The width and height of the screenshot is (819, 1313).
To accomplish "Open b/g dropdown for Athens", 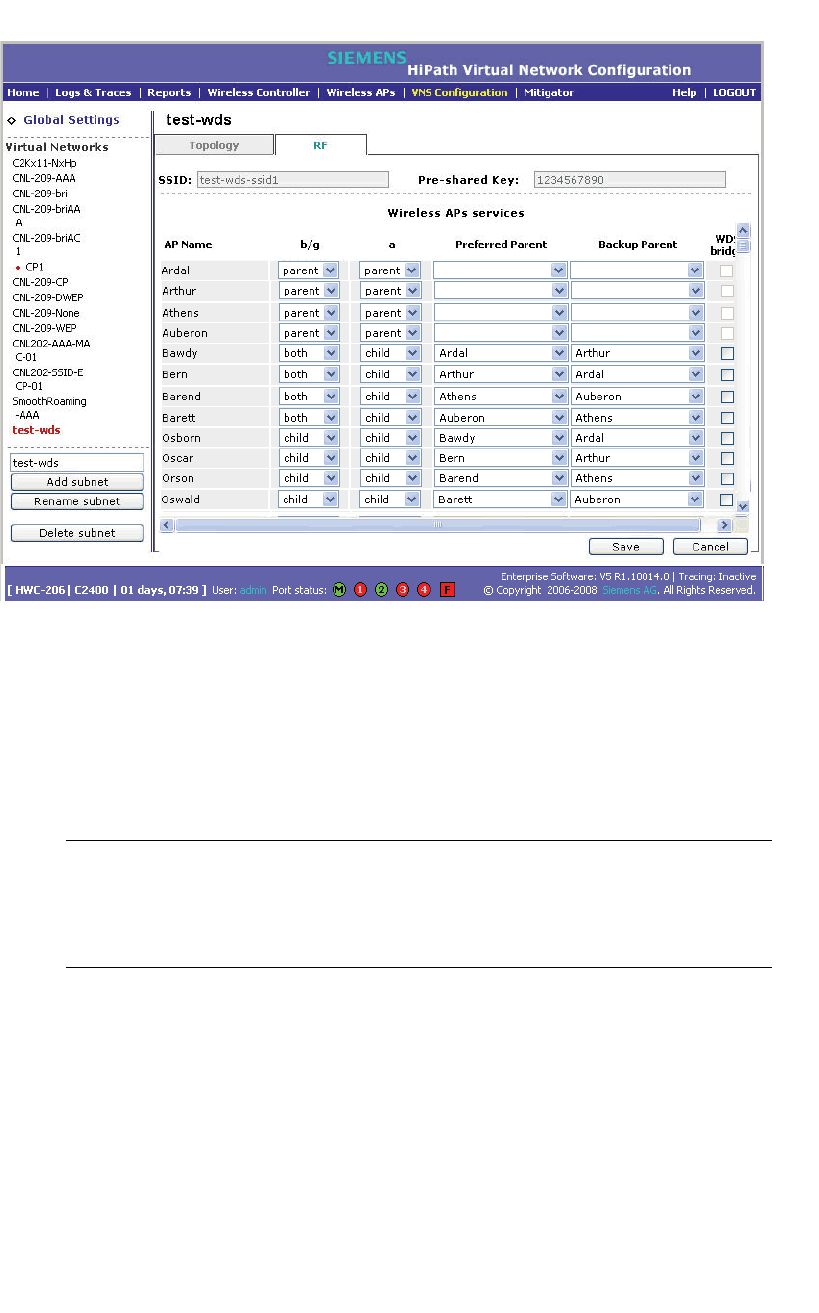I will 309,313.
